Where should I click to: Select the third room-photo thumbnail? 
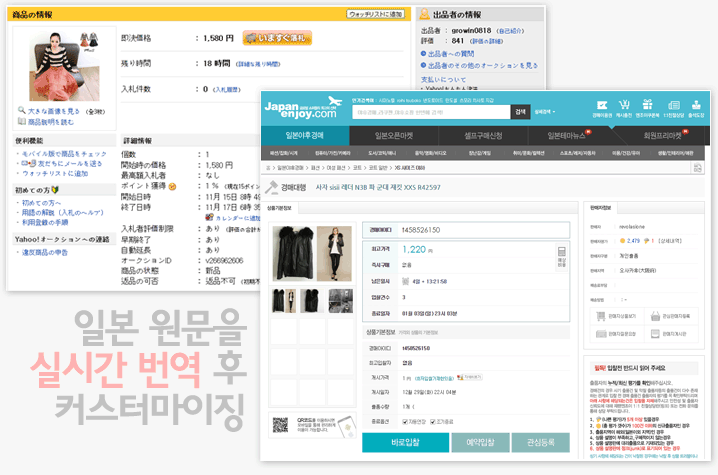click(x=341, y=300)
